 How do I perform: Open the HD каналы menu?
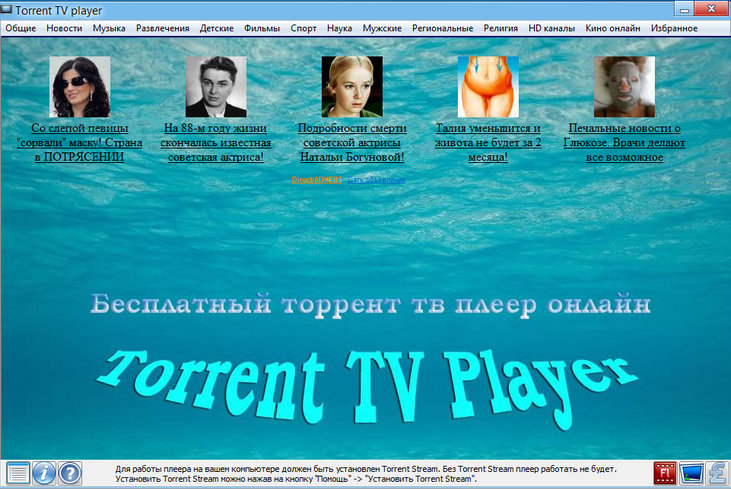pyautogui.click(x=552, y=28)
